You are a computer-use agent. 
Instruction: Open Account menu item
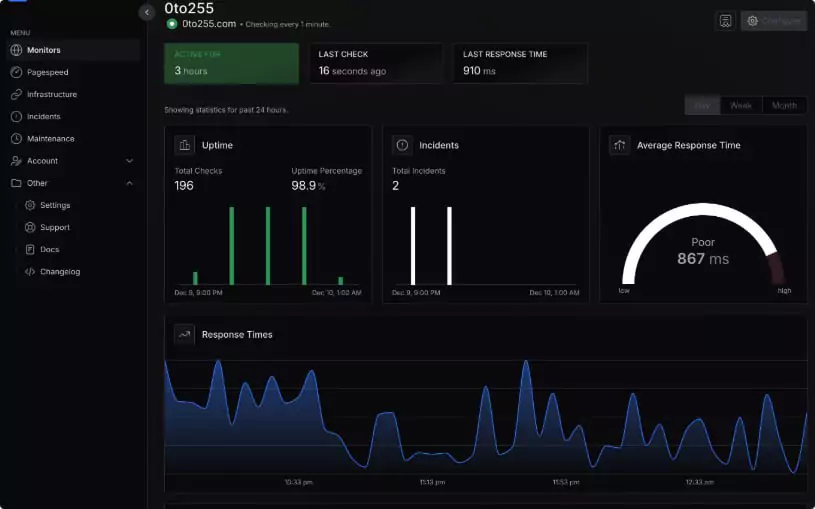[73, 161]
